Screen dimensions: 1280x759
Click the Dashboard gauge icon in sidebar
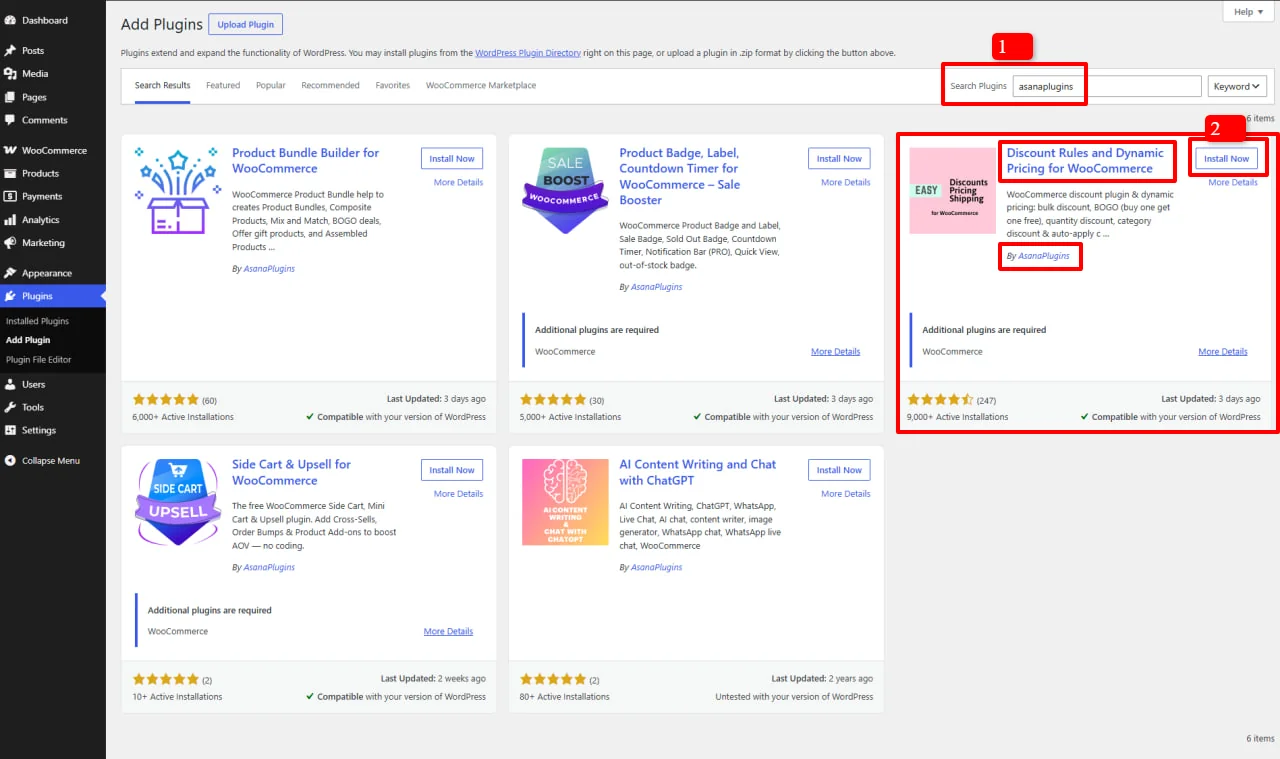coord(10,20)
